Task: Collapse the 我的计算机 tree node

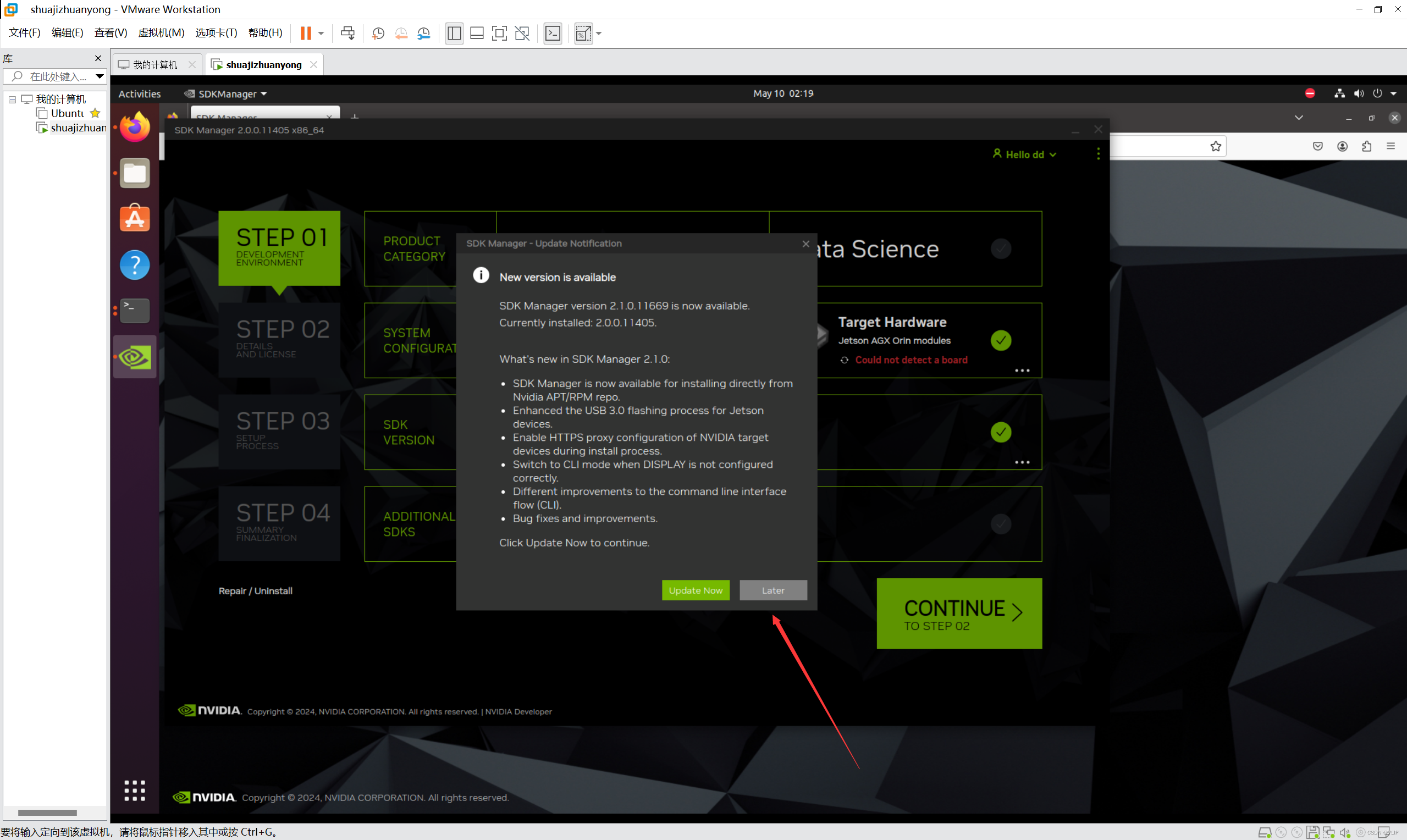Action: pyautogui.click(x=12, y=100)
